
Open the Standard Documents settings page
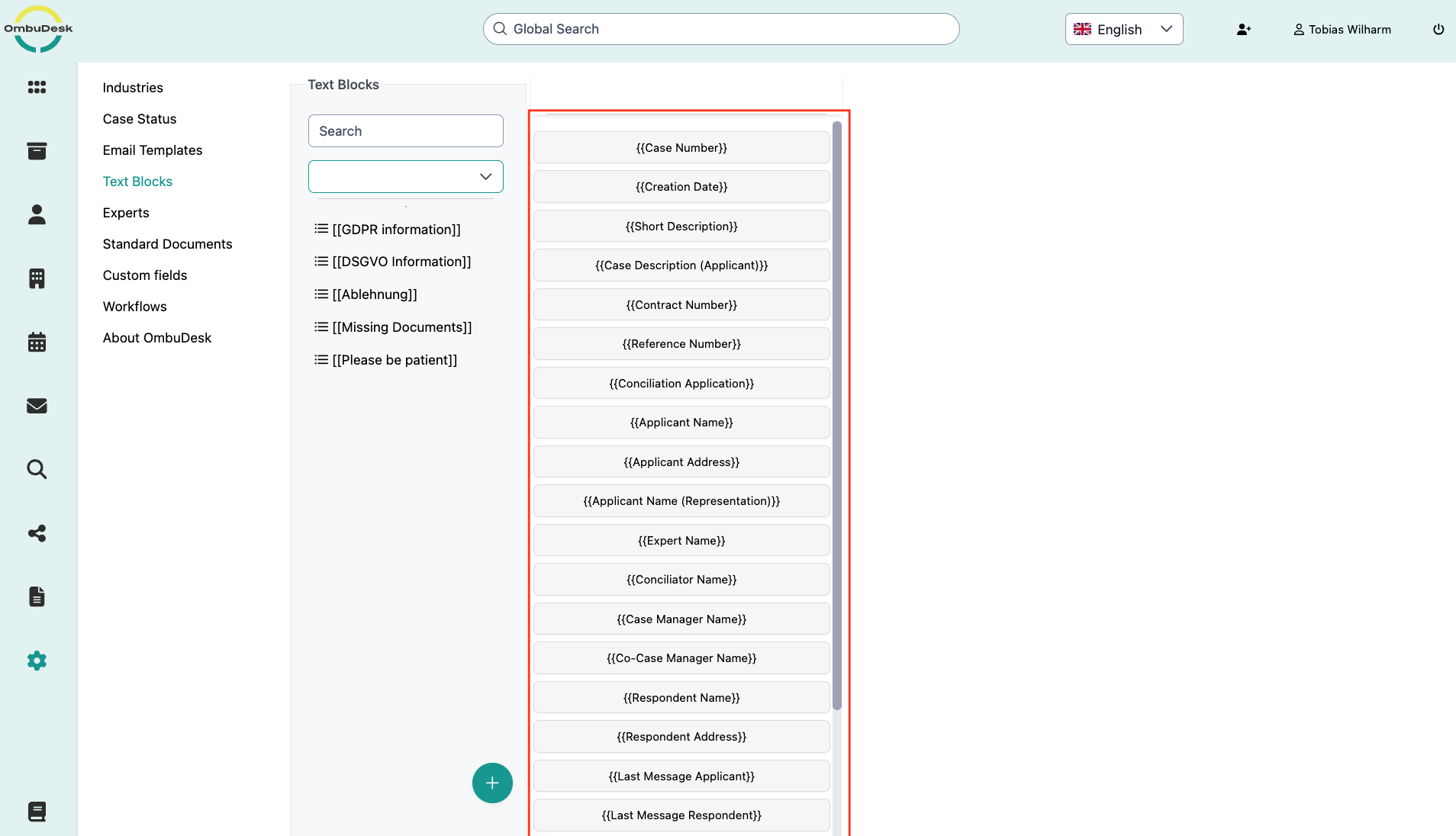(168, 244)
